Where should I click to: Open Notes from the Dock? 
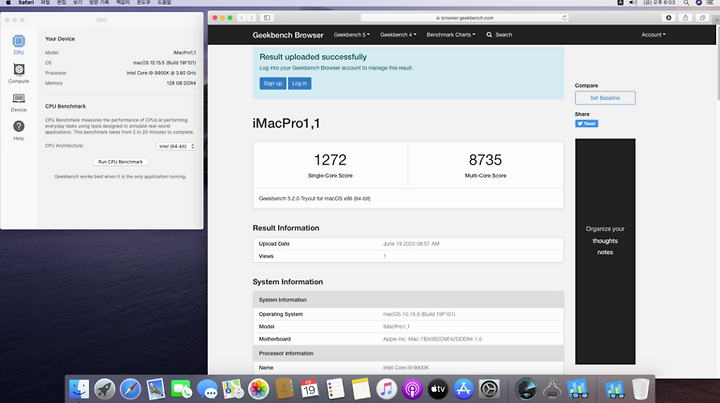coord(361,389)
